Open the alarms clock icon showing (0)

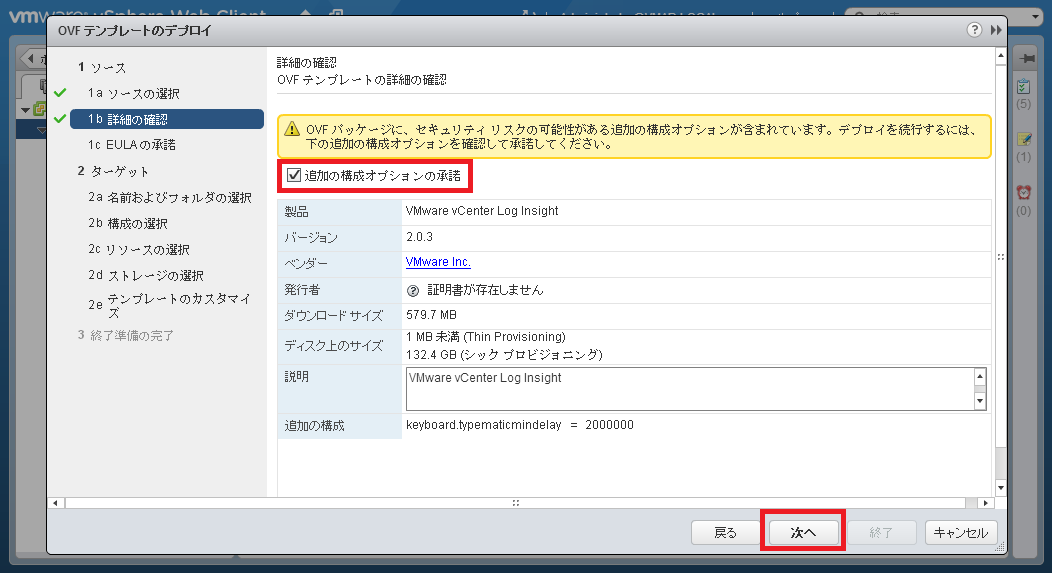tap(1024, 193)
